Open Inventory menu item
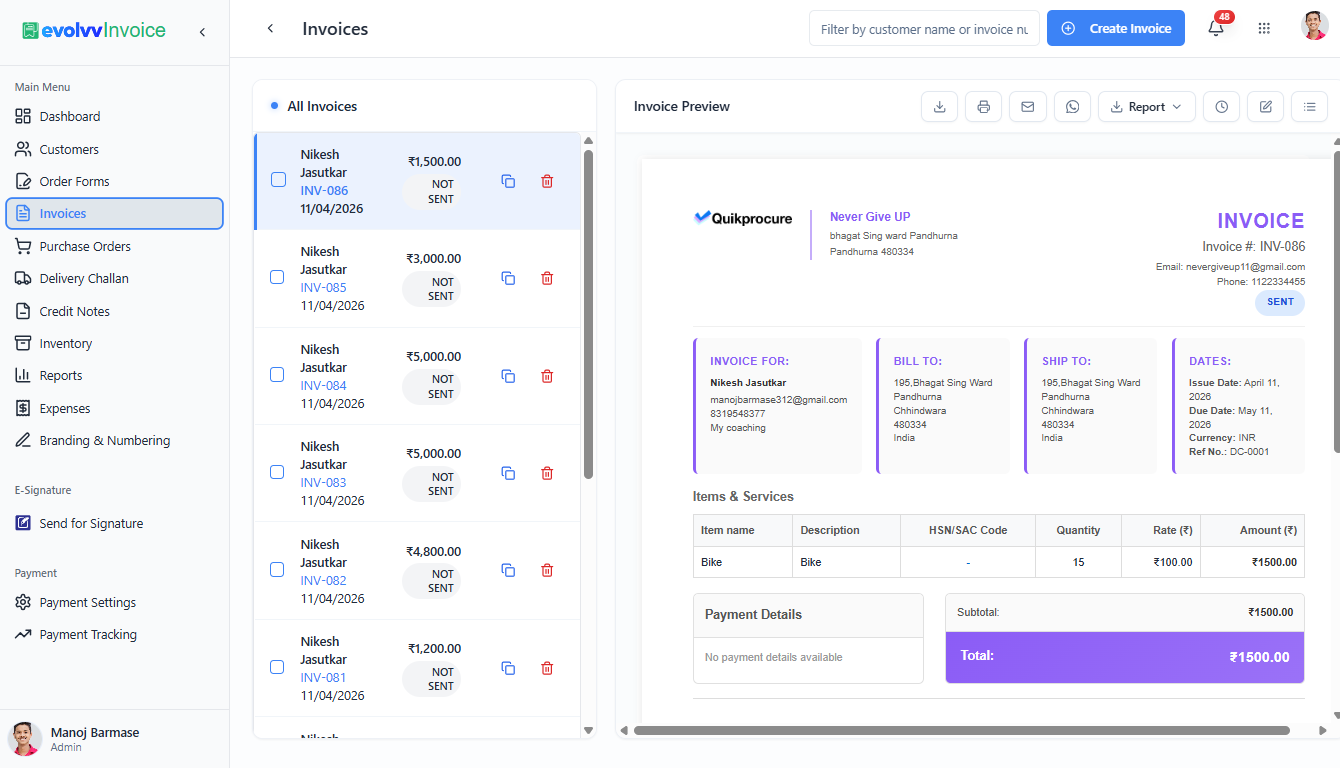This screenshot has height=768, width=1340. click(114, 343)
